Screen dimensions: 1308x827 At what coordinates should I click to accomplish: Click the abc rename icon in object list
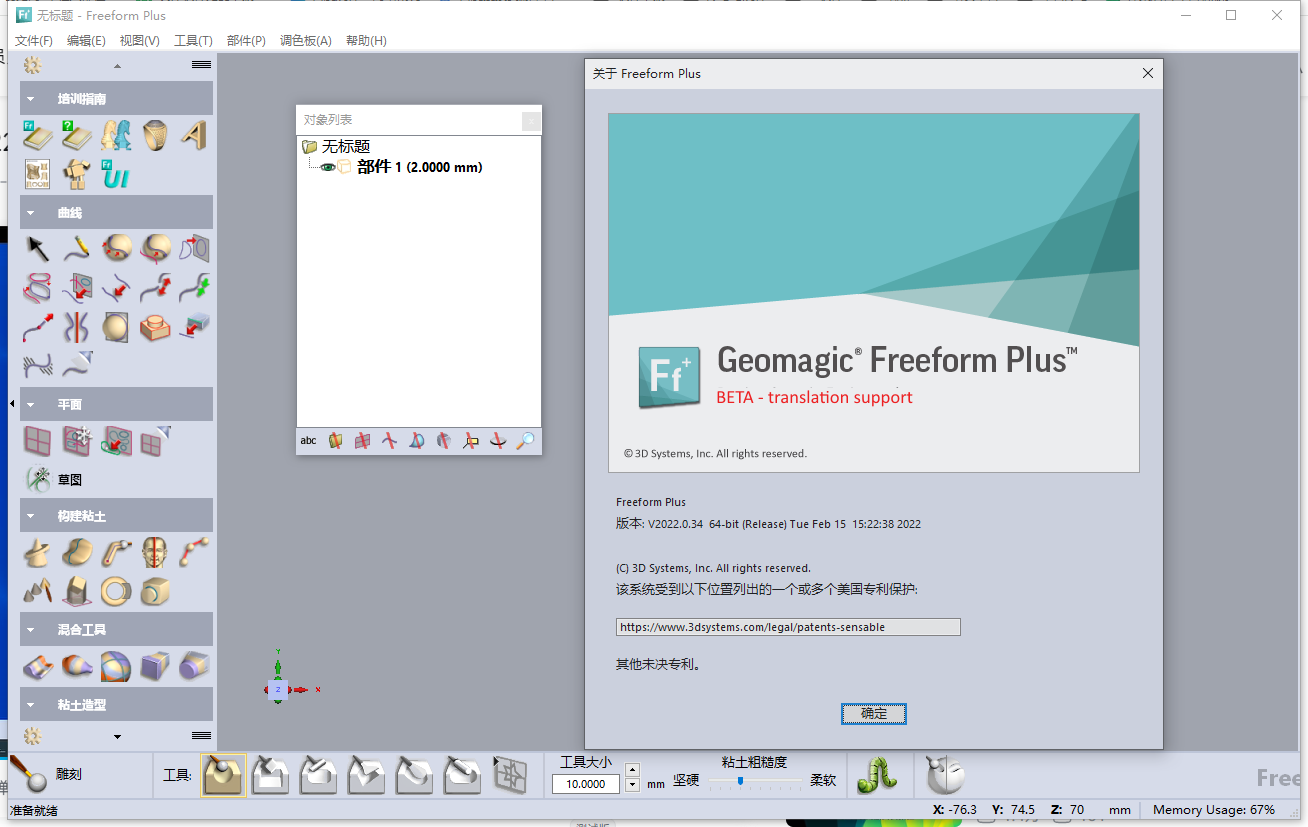(308, 441)
